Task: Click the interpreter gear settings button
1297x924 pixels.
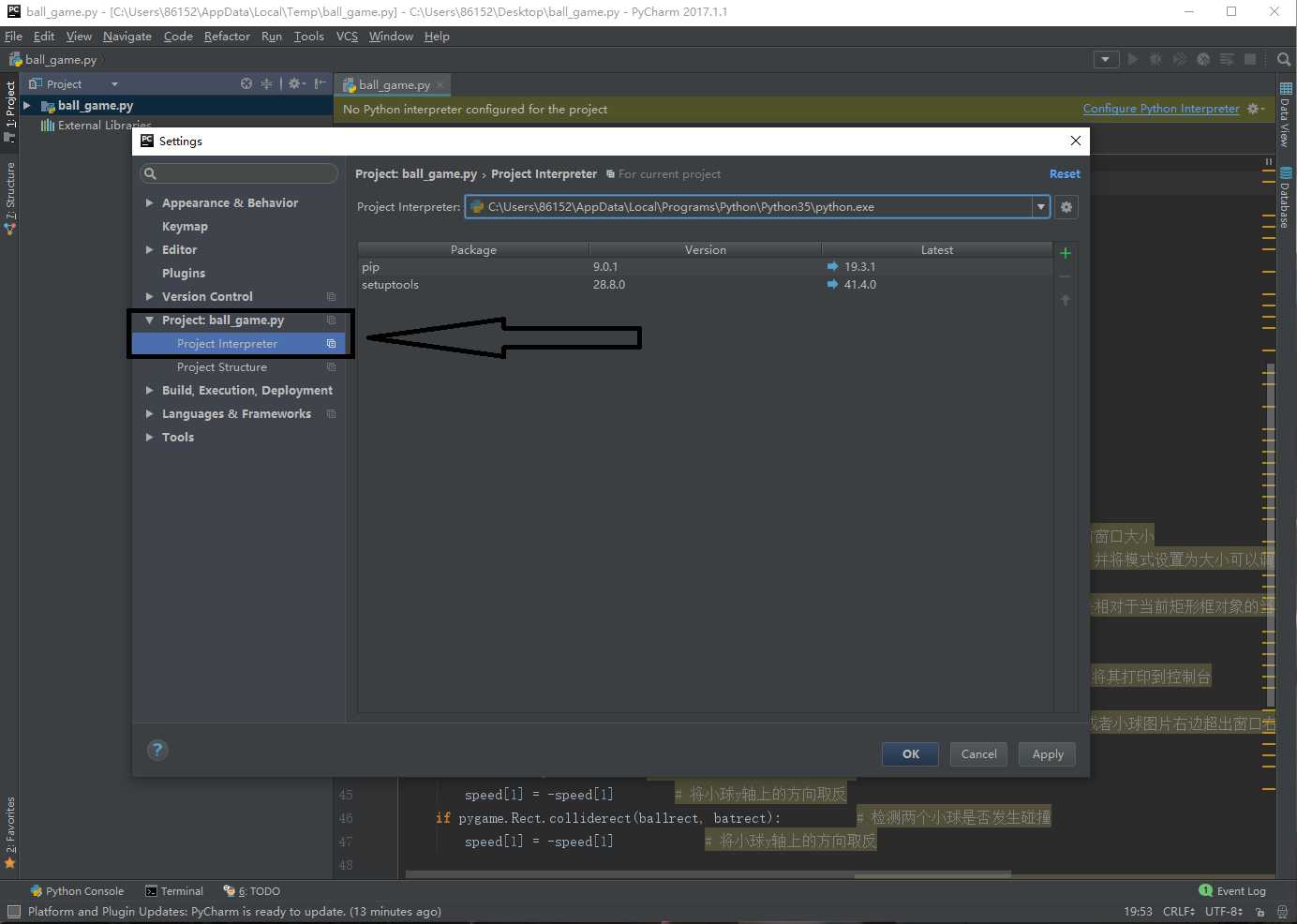Action: [1066, 207]
